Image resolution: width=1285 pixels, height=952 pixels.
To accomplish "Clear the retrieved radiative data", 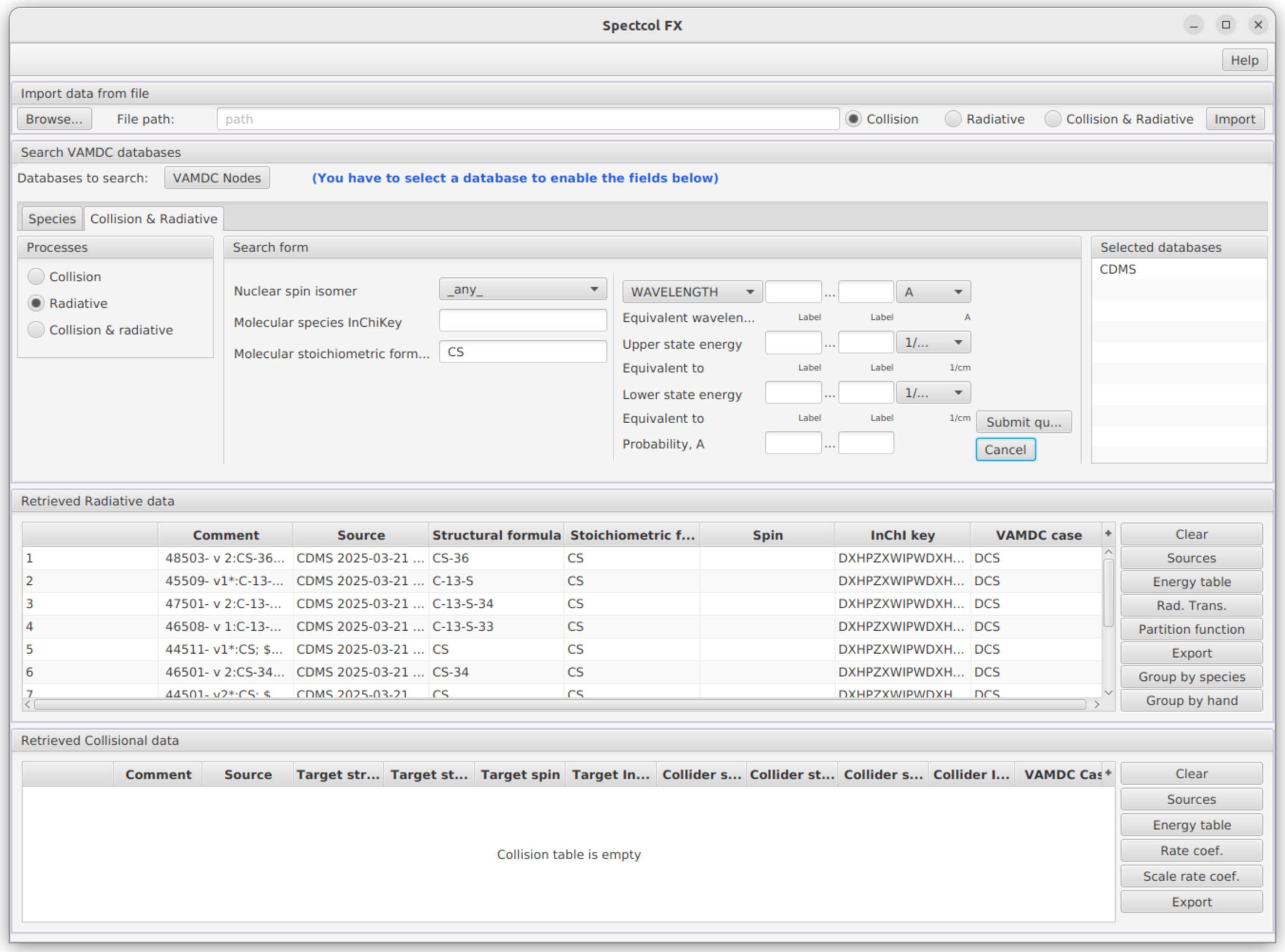I will click(1191, 534).
